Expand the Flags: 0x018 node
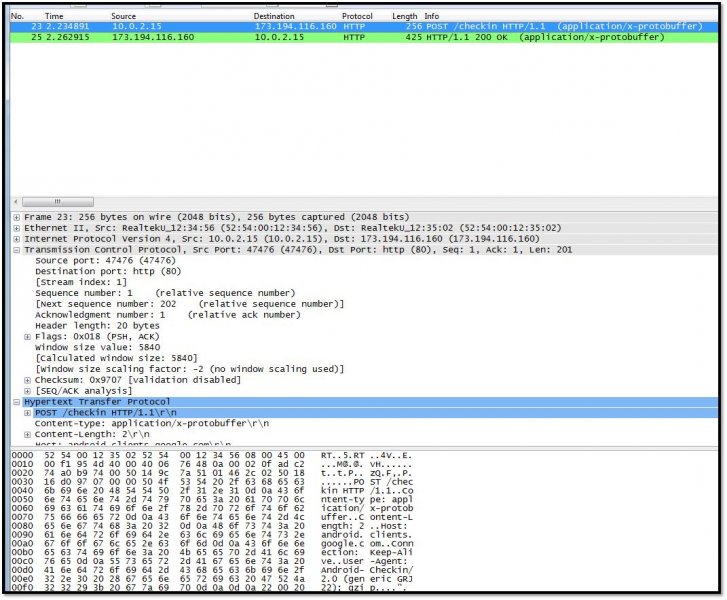Screen dimensions: 727x600 click(x=27, y=337)
